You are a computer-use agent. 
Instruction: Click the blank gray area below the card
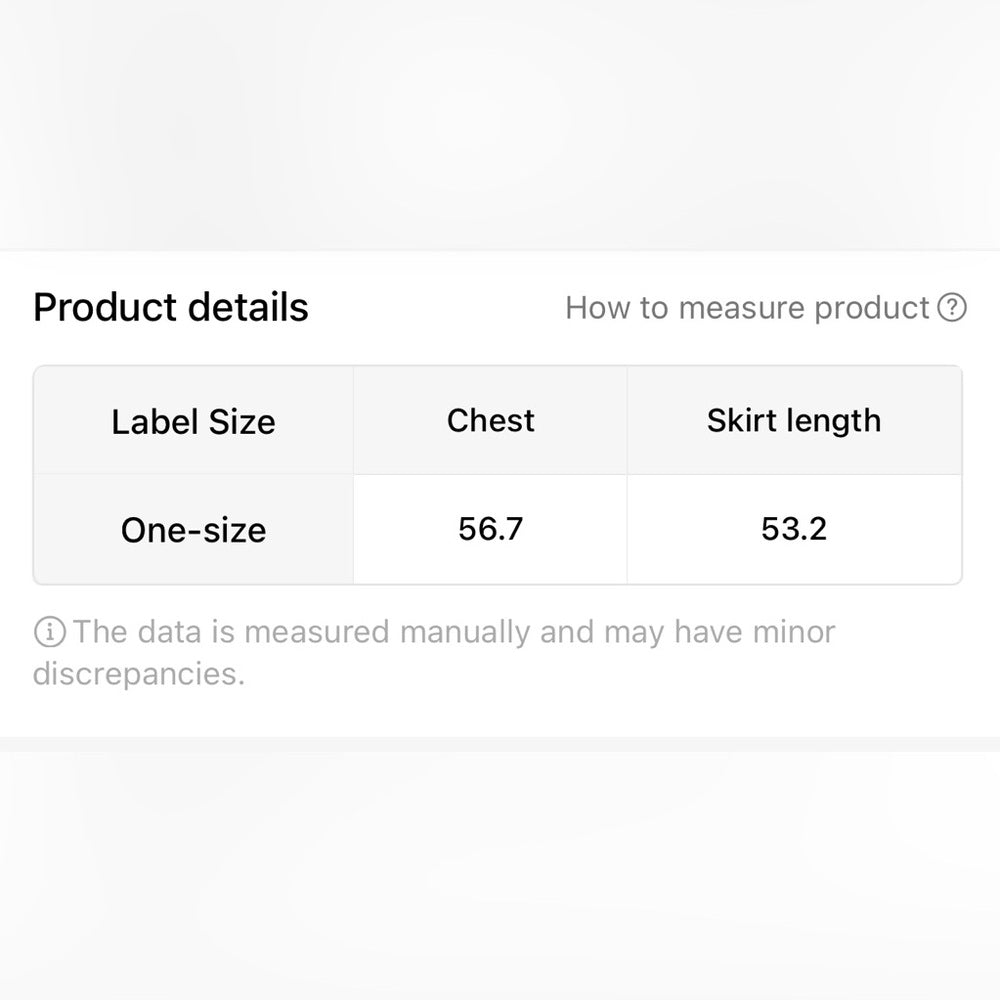click(500, 870)
